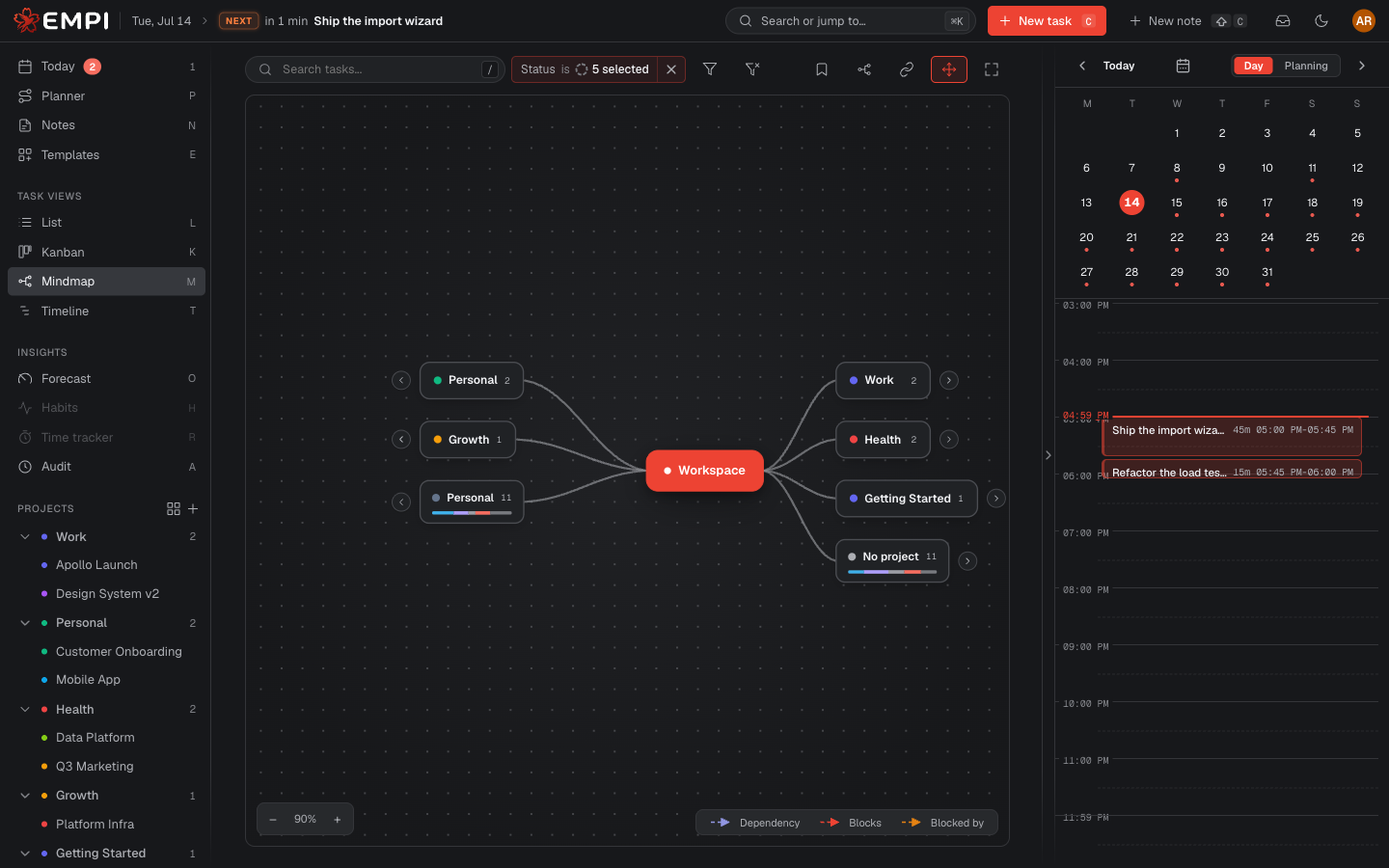Click New task button
Image resolution: width=1389 pixels, height=868 pixels.
pyautogui.click(x=1047, y=21)
